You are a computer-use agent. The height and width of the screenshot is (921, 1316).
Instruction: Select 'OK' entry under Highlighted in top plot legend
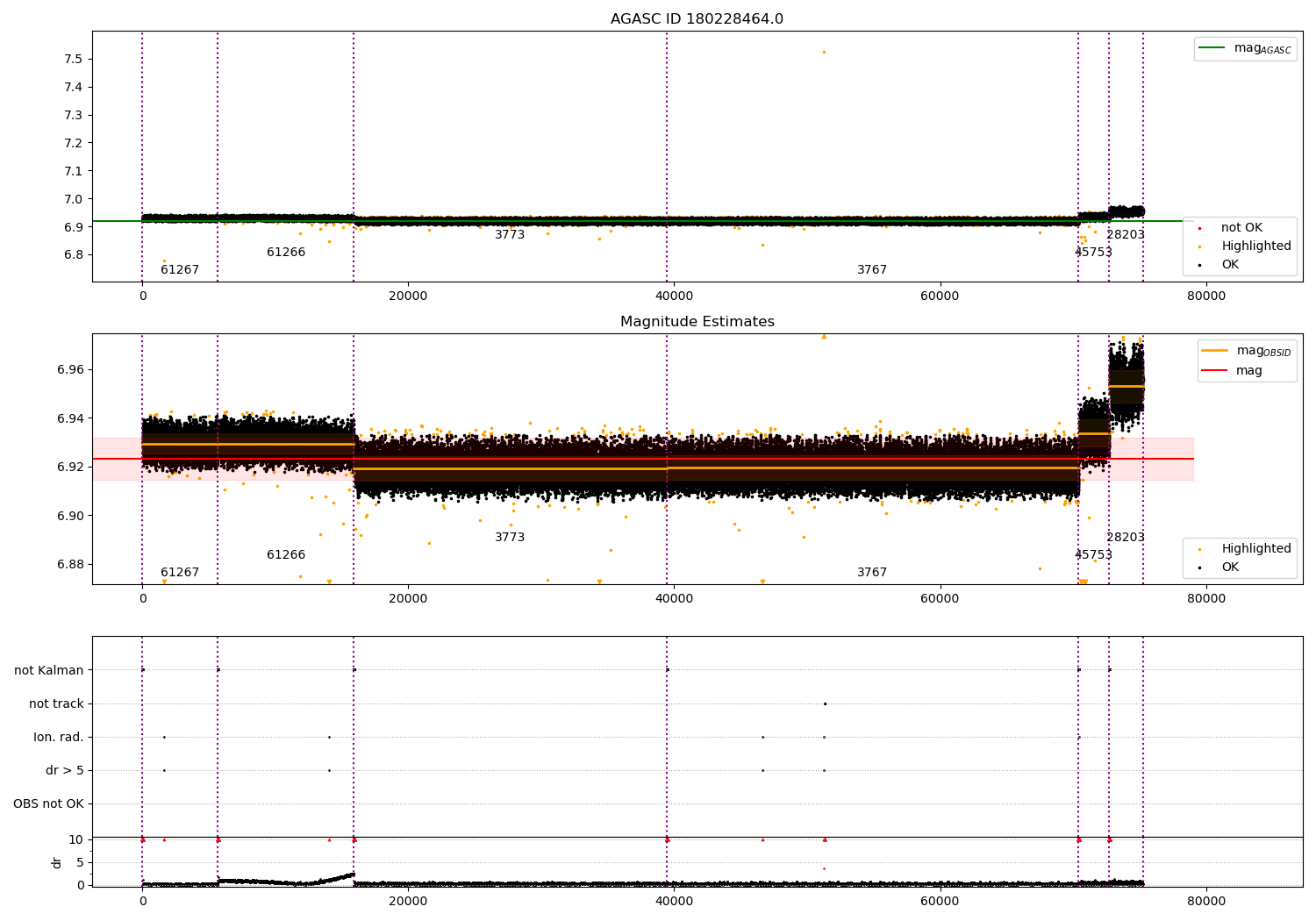tap(1230, 265)
